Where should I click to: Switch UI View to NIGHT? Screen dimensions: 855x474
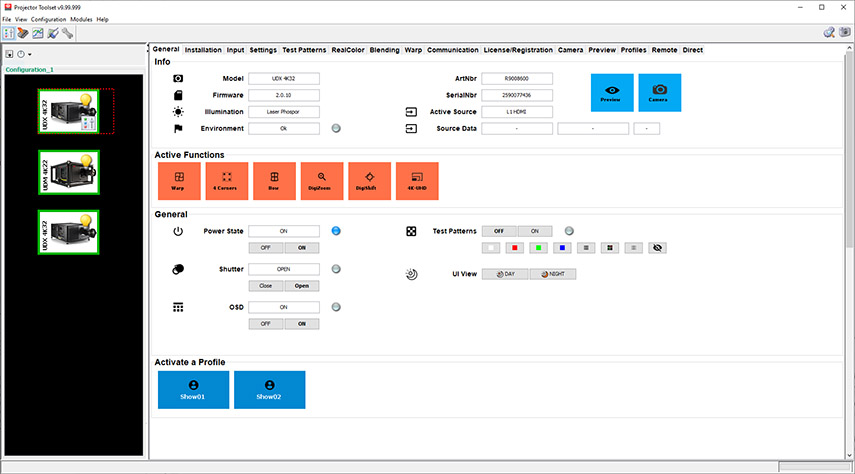click(x=553, y=273)
